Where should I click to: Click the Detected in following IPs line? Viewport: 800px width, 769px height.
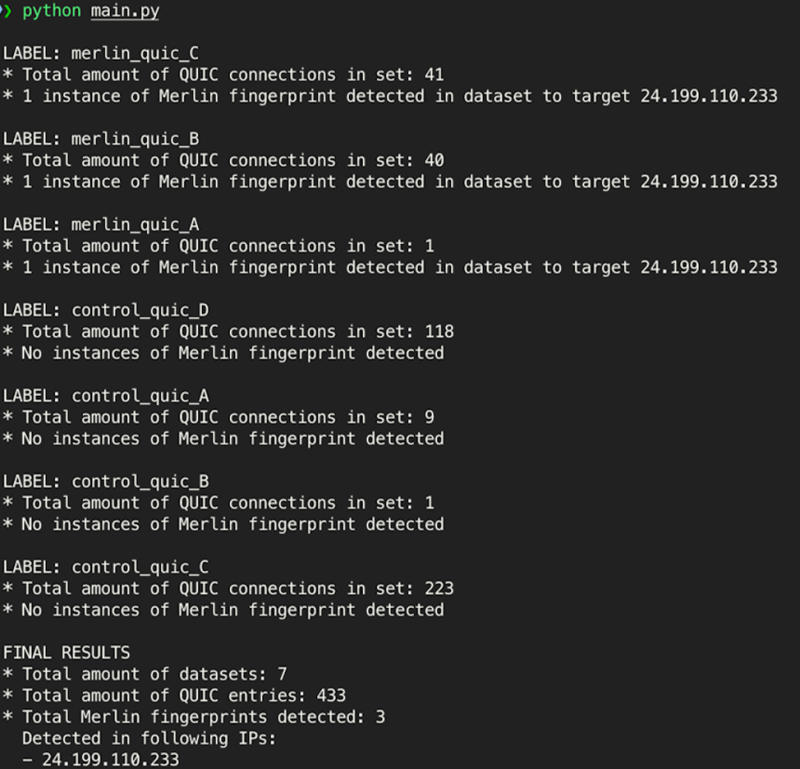[149, 738]
